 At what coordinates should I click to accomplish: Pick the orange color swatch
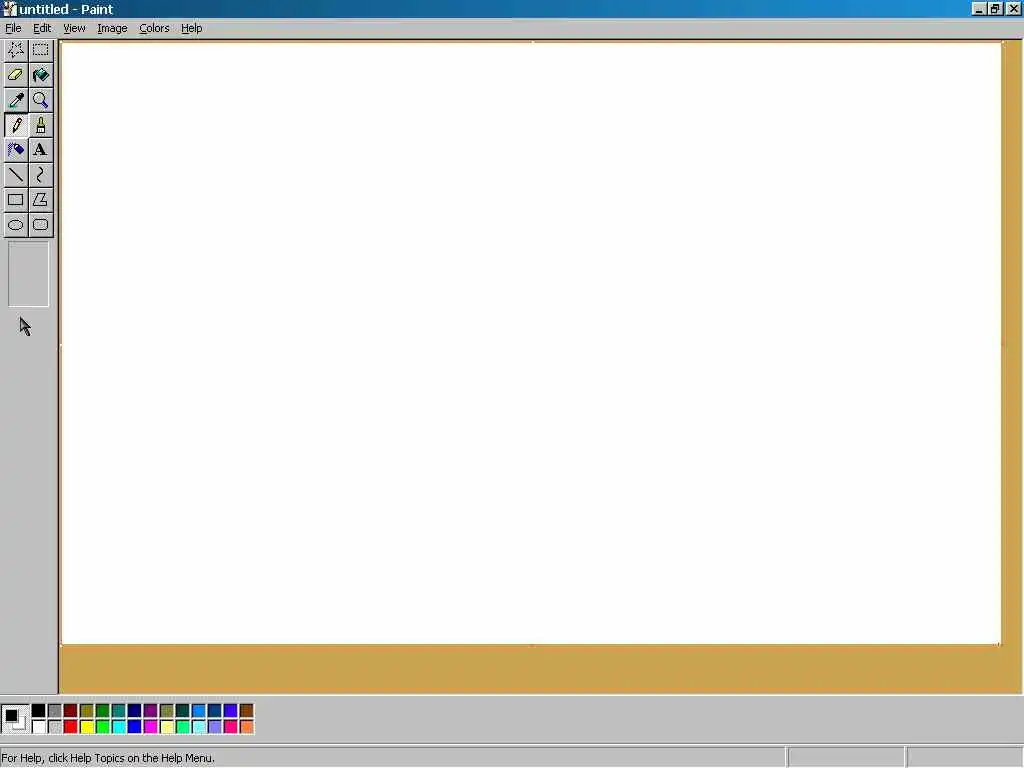247,727
